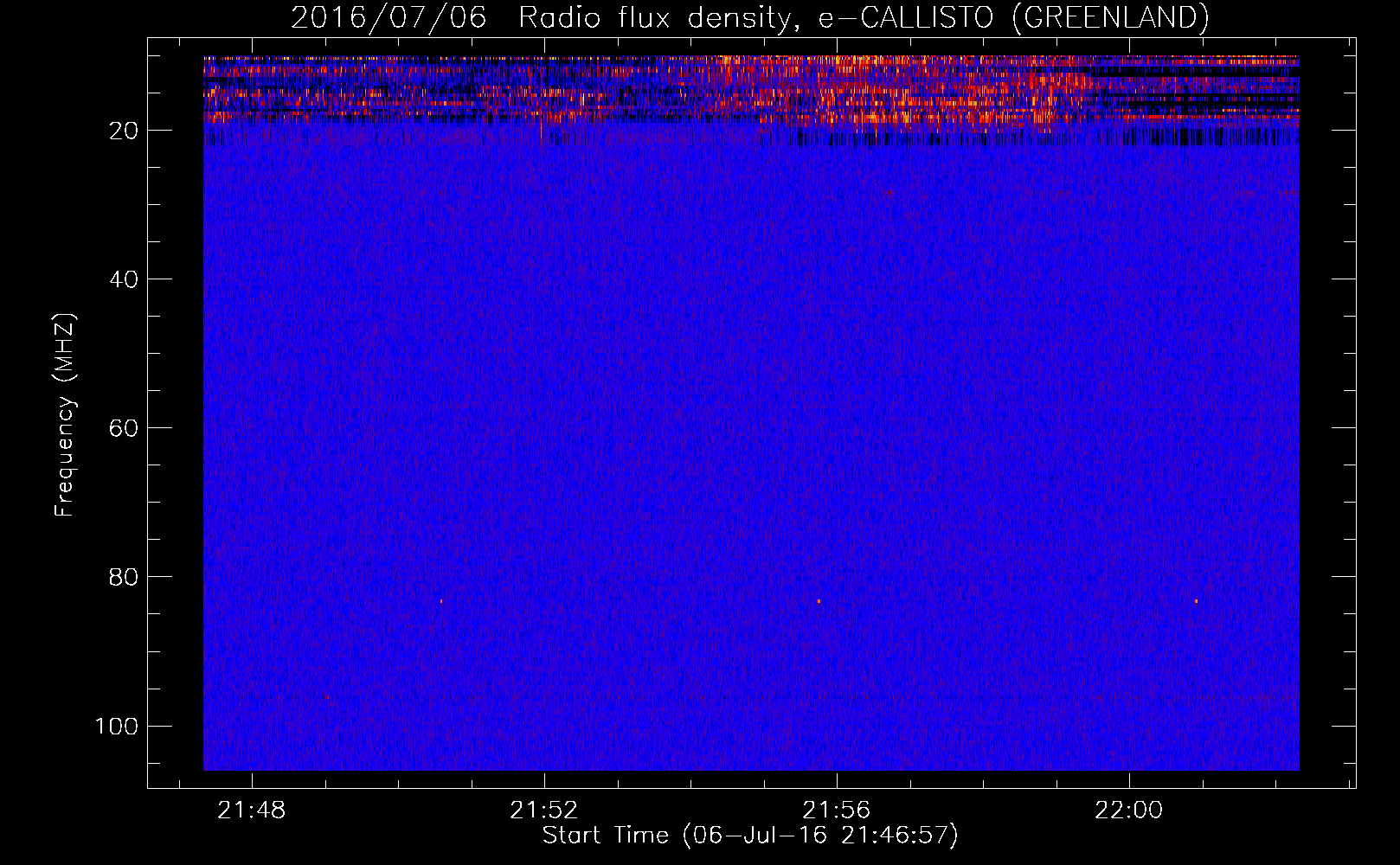Click the 60 MHz frequency tick label

pos(124,428)
